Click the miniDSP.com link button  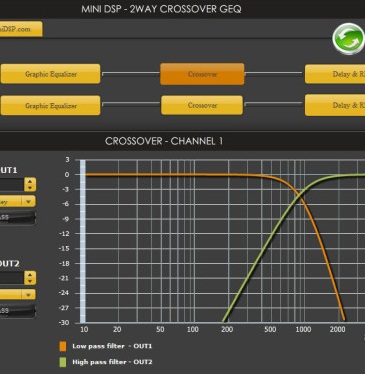point(21,29)
